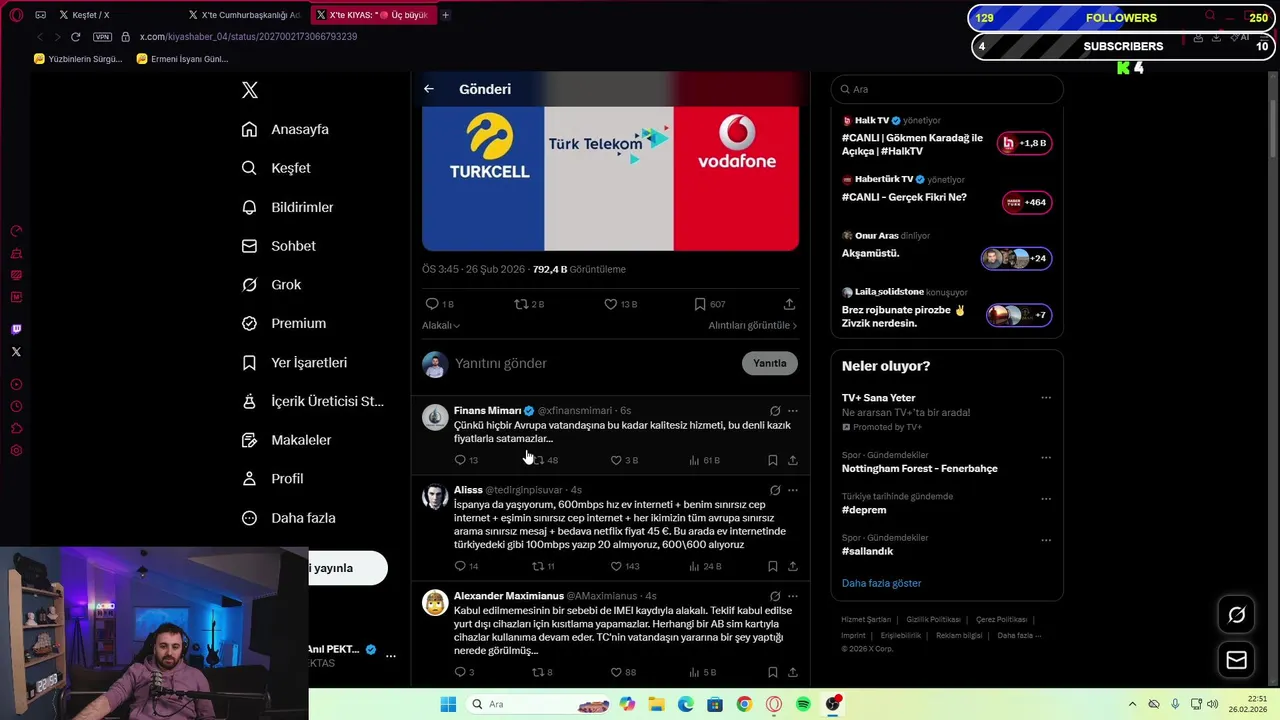
Task: Open options for #sallandık trend
Action: (1046, 540)
